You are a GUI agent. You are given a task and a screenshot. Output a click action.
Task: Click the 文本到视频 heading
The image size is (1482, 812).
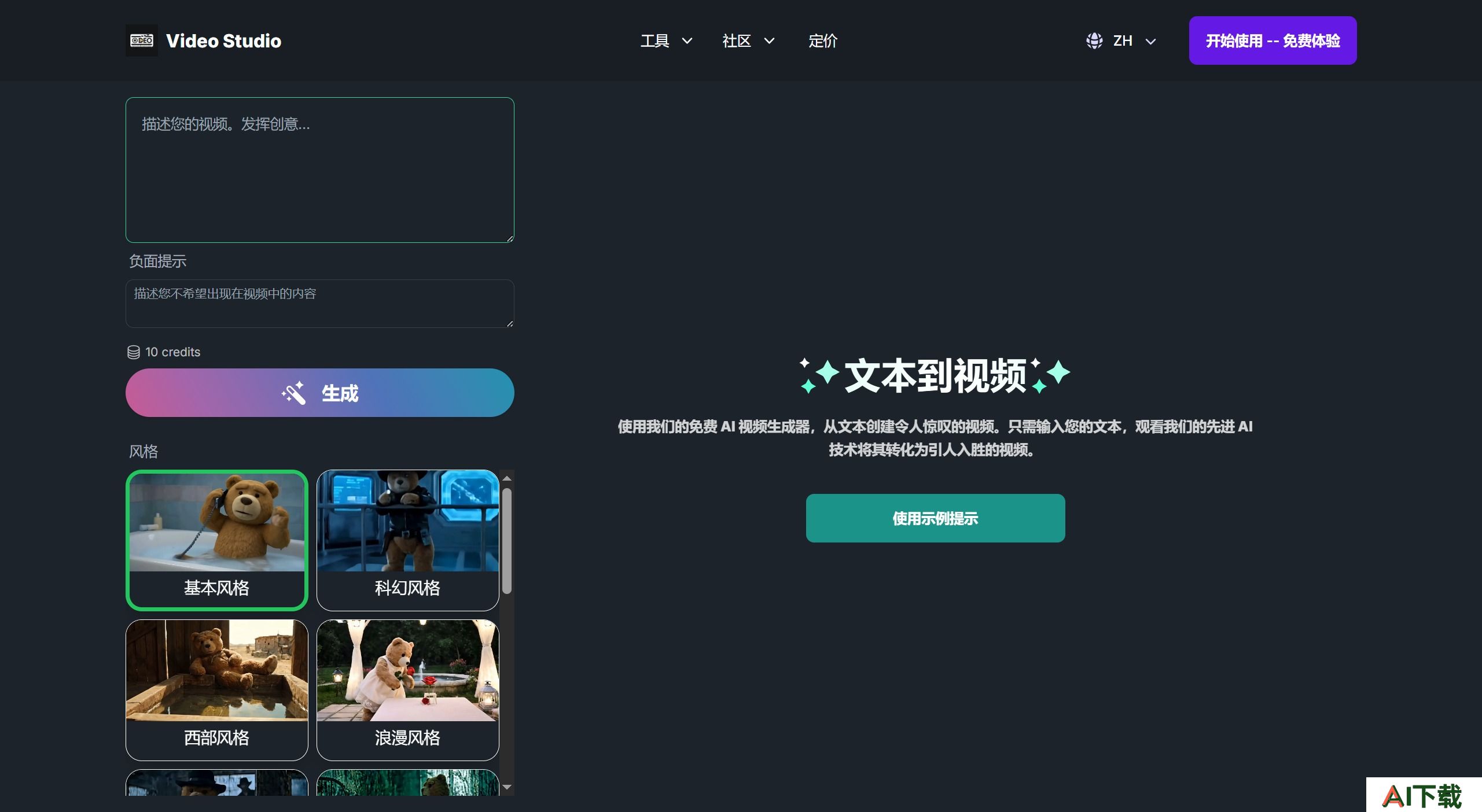click(935, 376)
